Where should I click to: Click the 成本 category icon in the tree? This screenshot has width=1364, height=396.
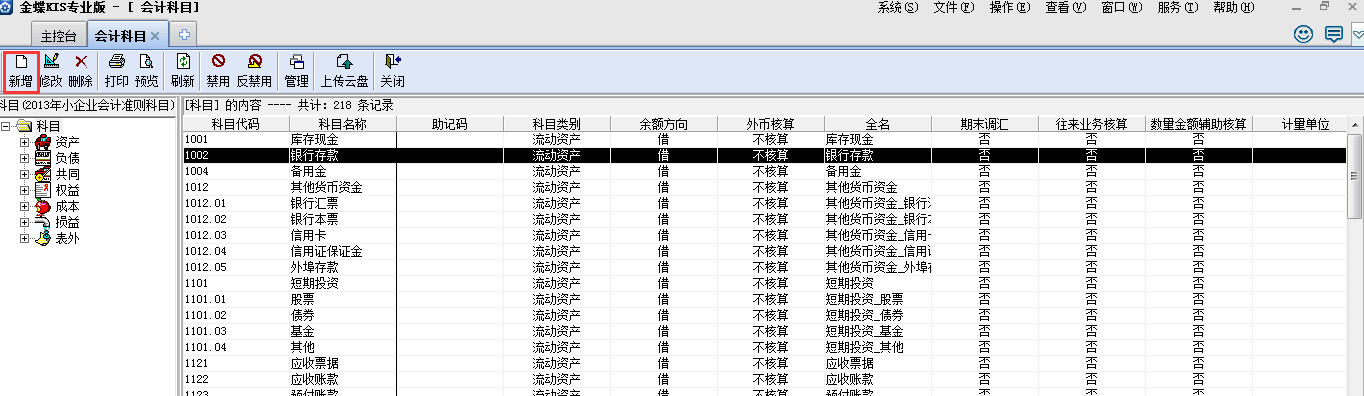tap(44, 206)
